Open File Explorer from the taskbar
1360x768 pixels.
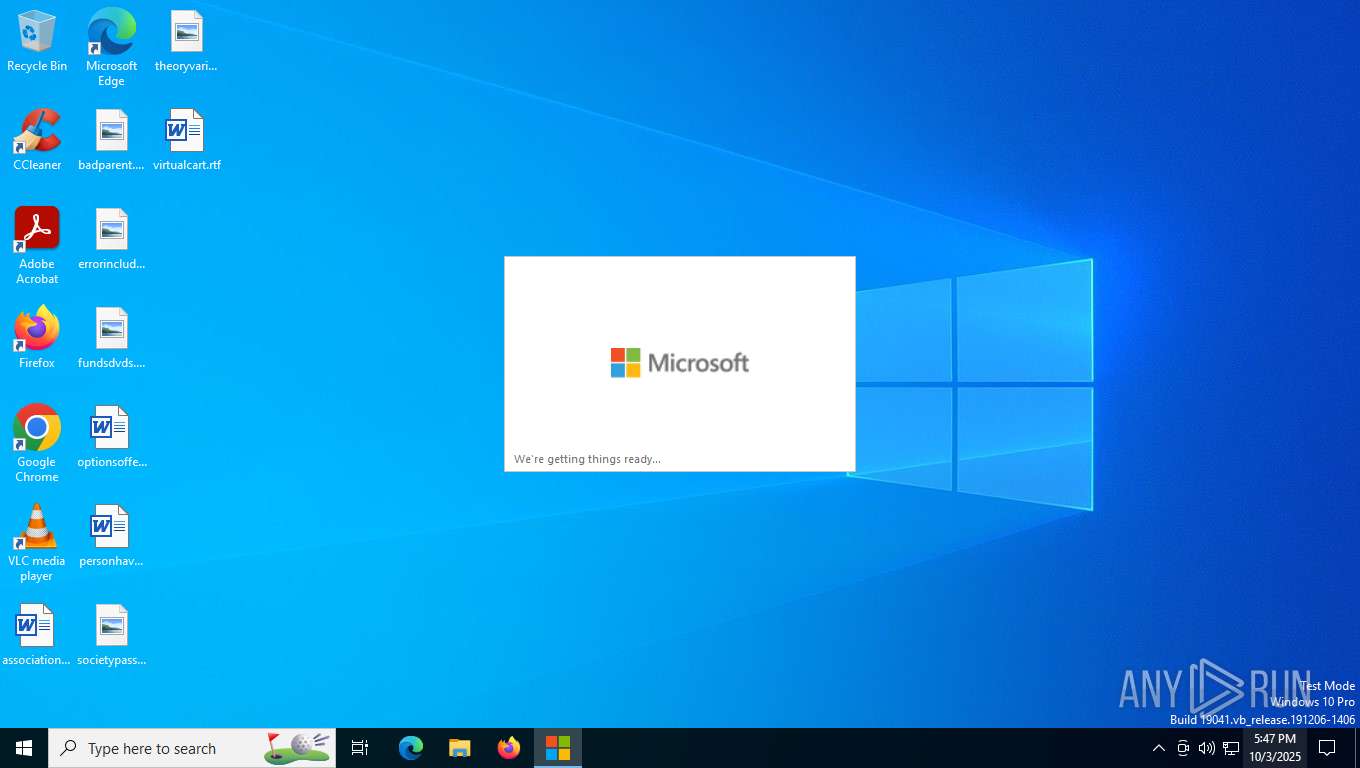pos(459,748)
